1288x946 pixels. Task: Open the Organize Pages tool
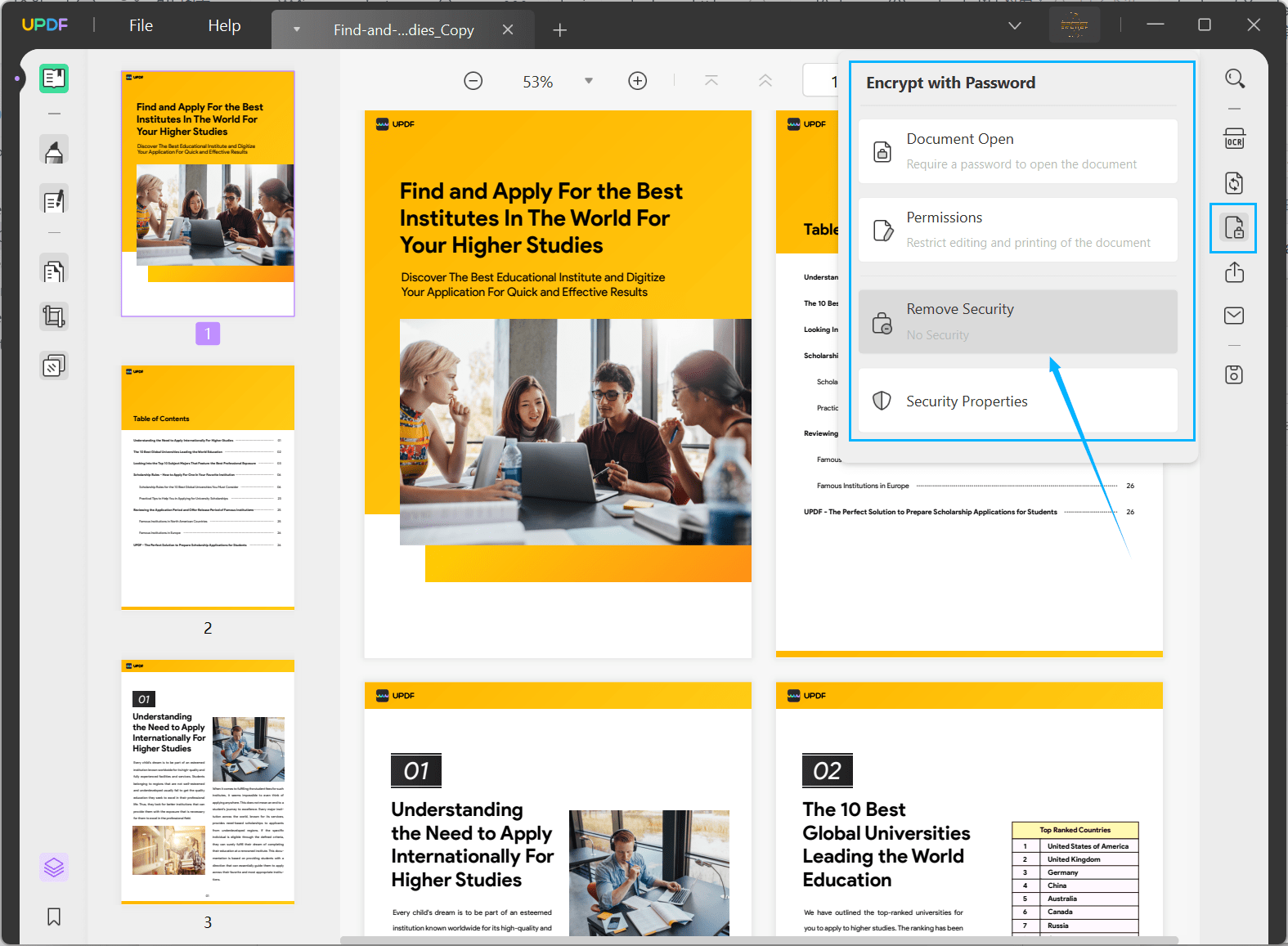click(54, 271)
